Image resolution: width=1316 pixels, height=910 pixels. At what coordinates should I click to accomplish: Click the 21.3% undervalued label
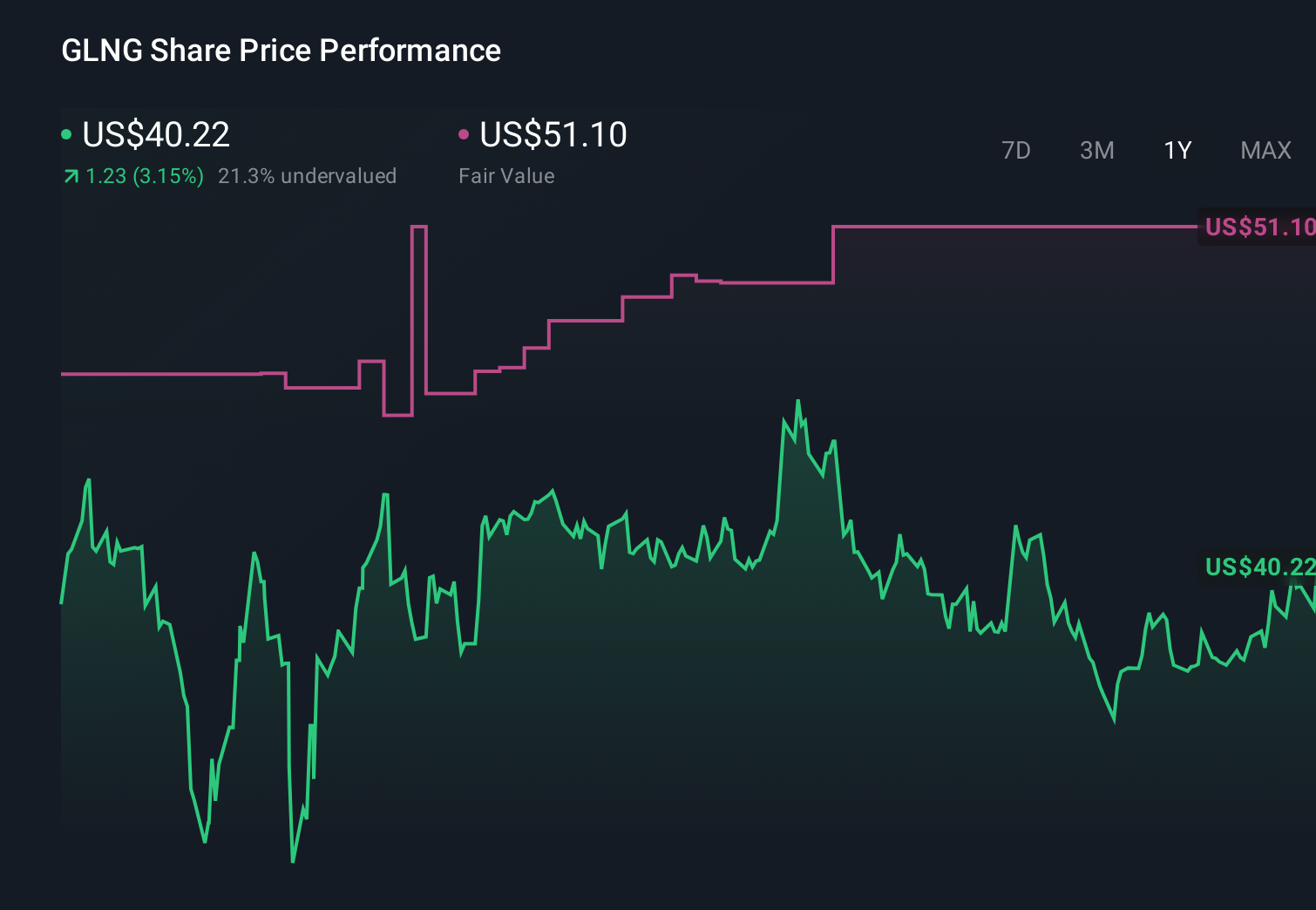pos(309,175)
